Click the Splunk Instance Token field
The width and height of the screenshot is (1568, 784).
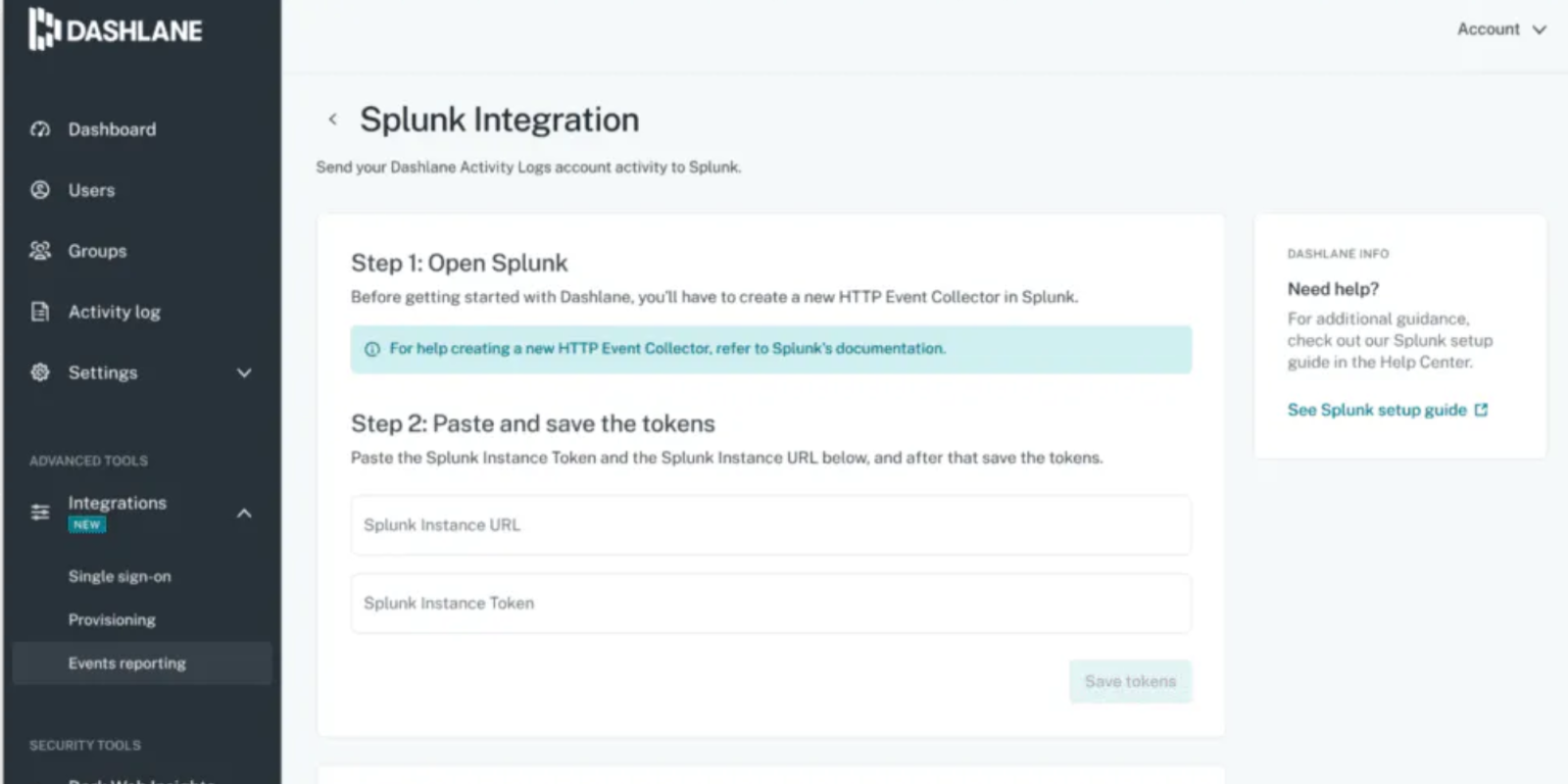[770, 604]
